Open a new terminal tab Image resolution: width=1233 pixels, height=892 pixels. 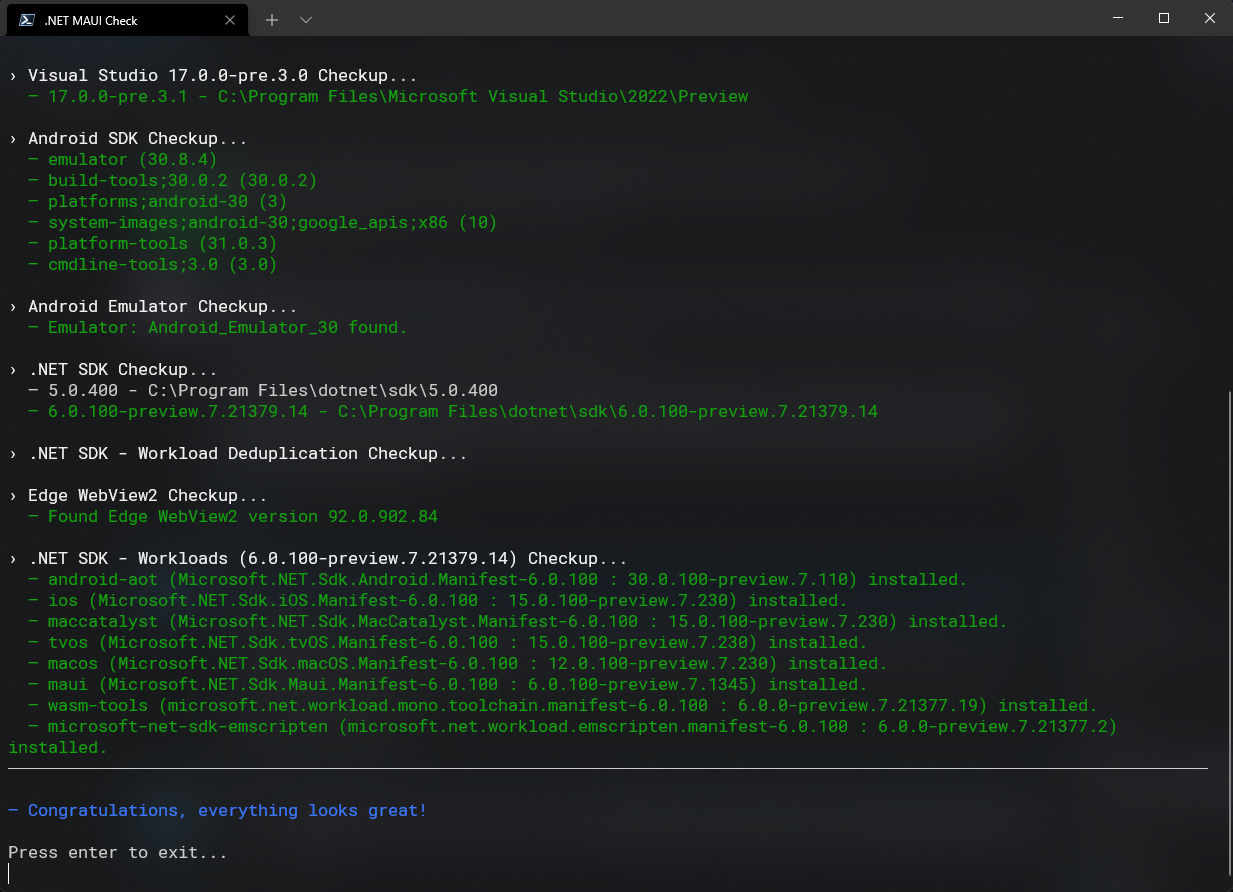click(272, 20)
